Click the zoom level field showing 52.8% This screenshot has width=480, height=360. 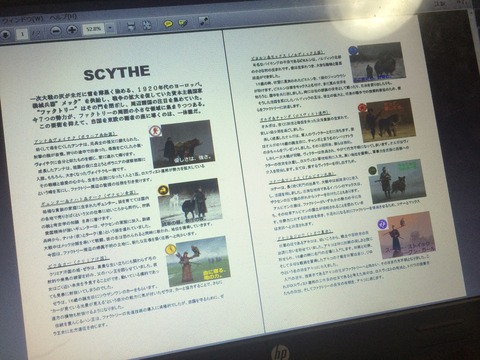point(94,29)
